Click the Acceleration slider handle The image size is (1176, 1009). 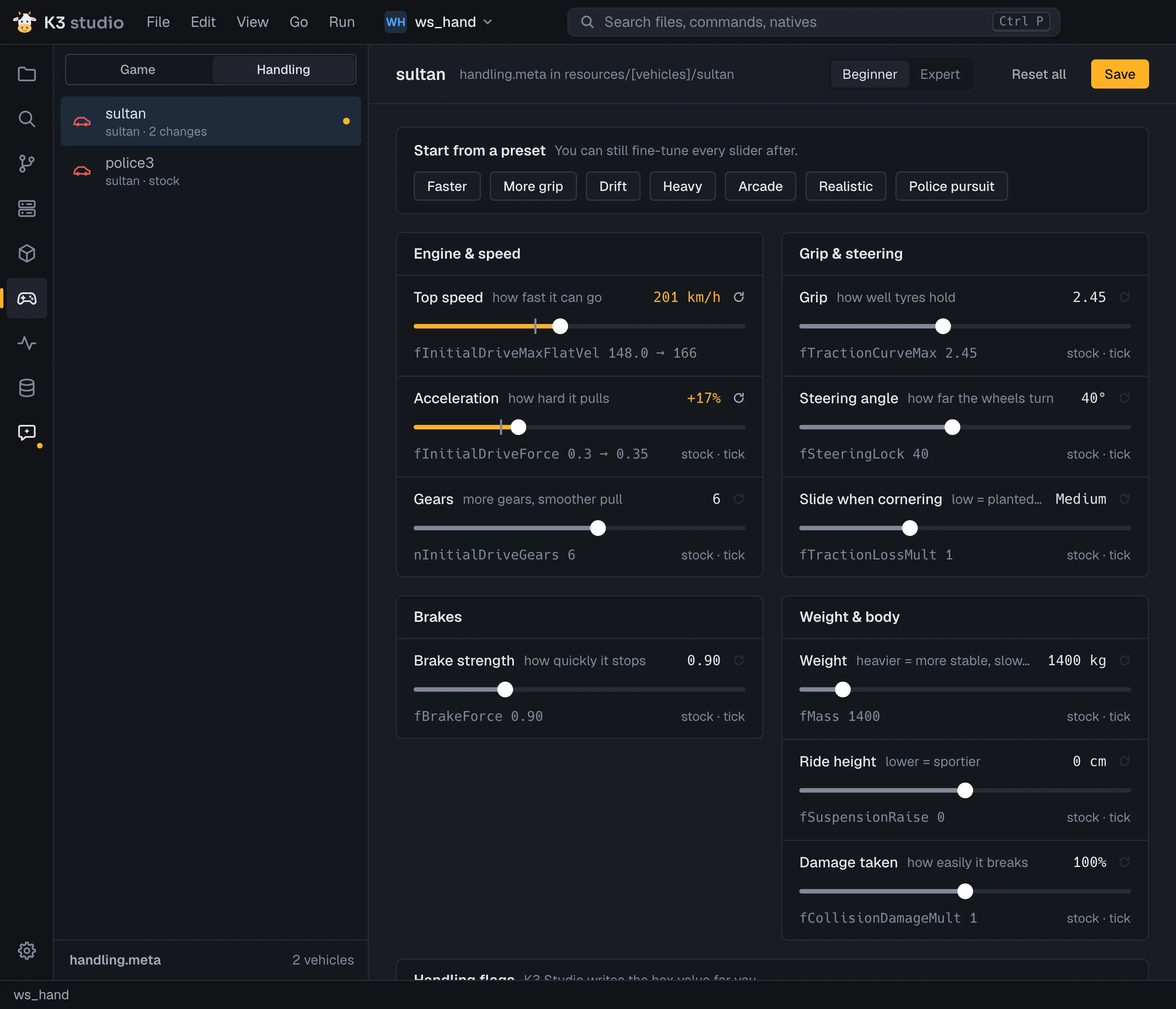click(518, 427)
